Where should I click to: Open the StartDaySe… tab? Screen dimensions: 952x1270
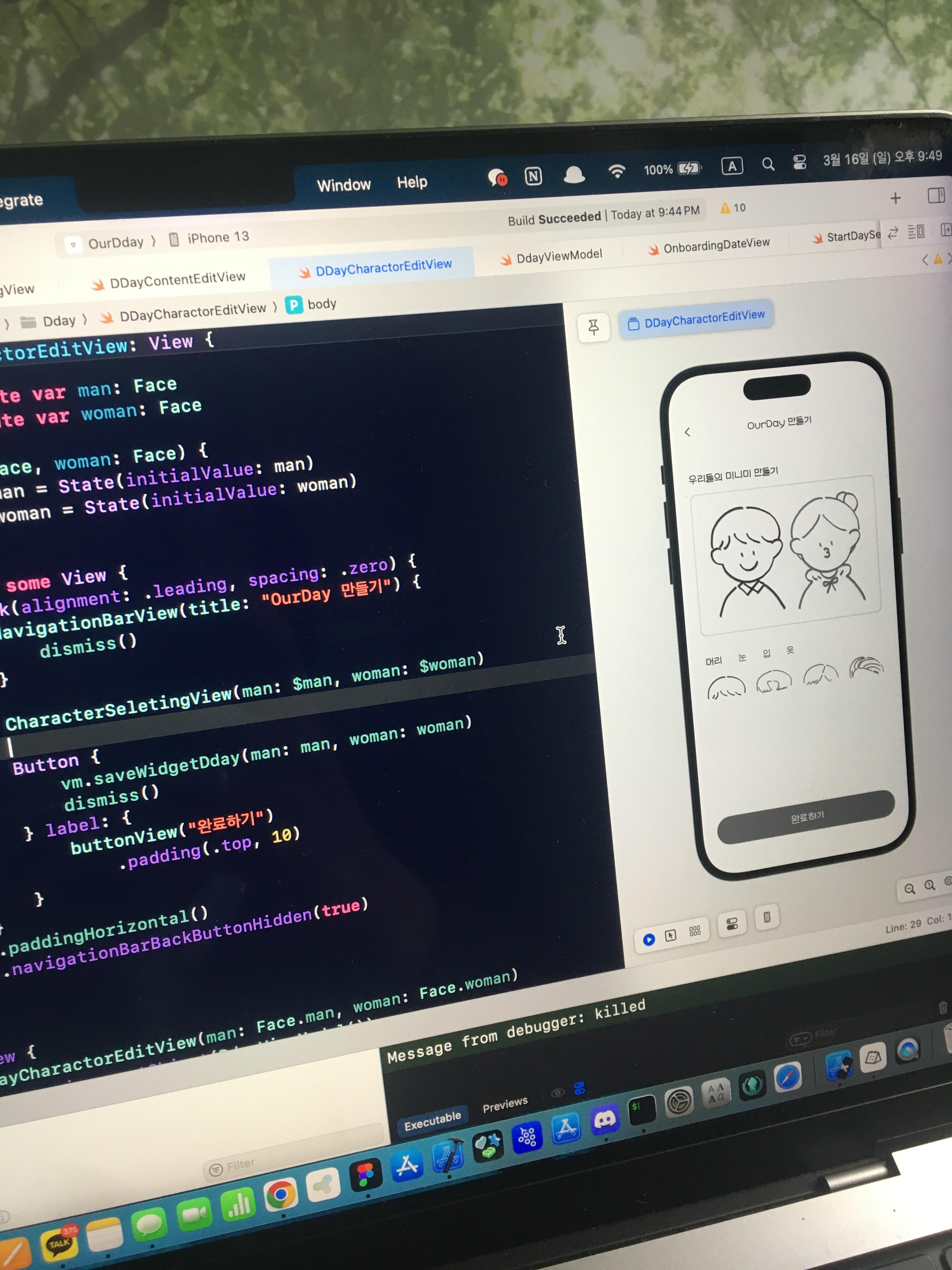847,236
